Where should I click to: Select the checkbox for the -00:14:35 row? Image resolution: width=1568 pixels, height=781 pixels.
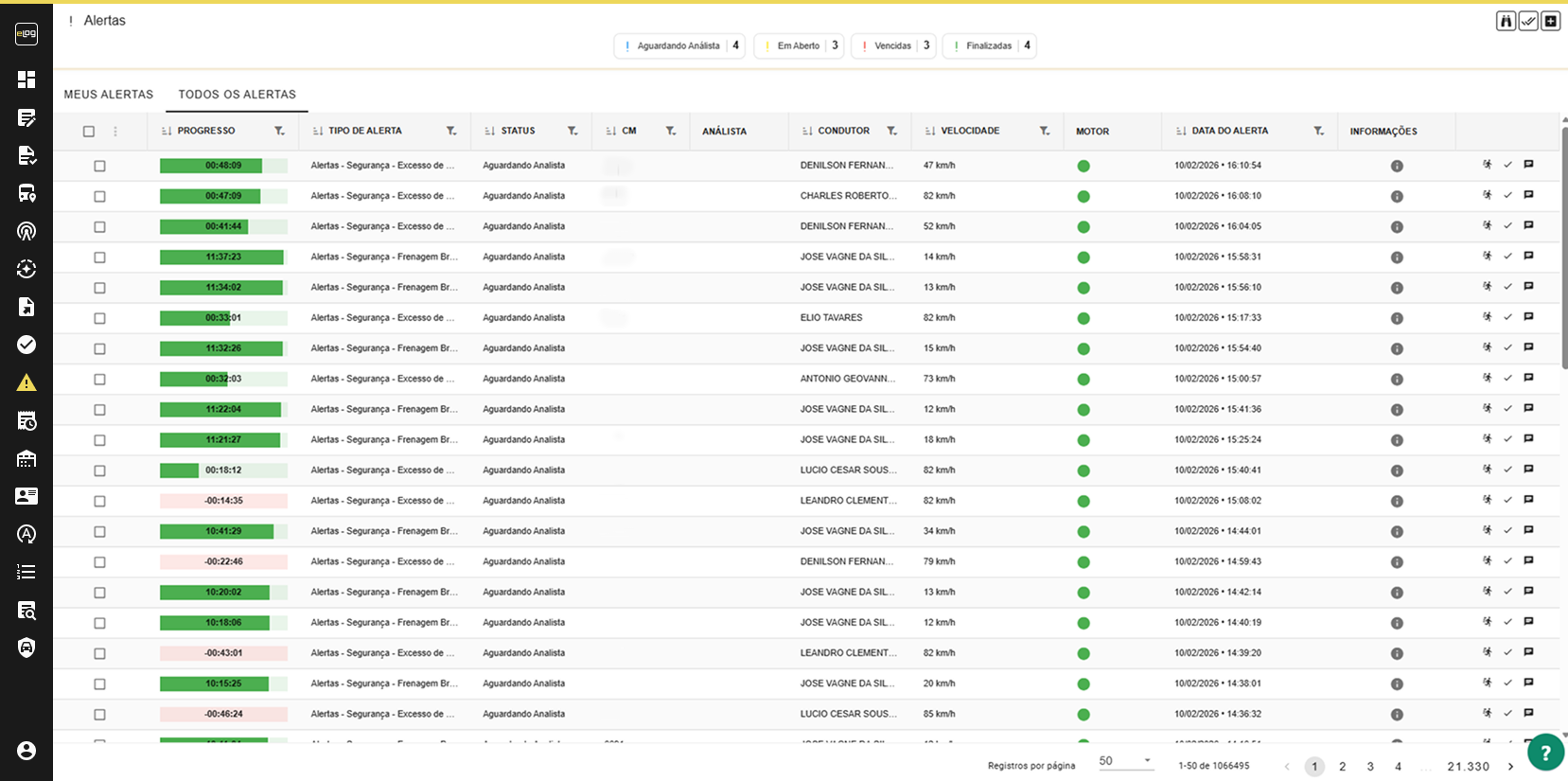[99, 501]
